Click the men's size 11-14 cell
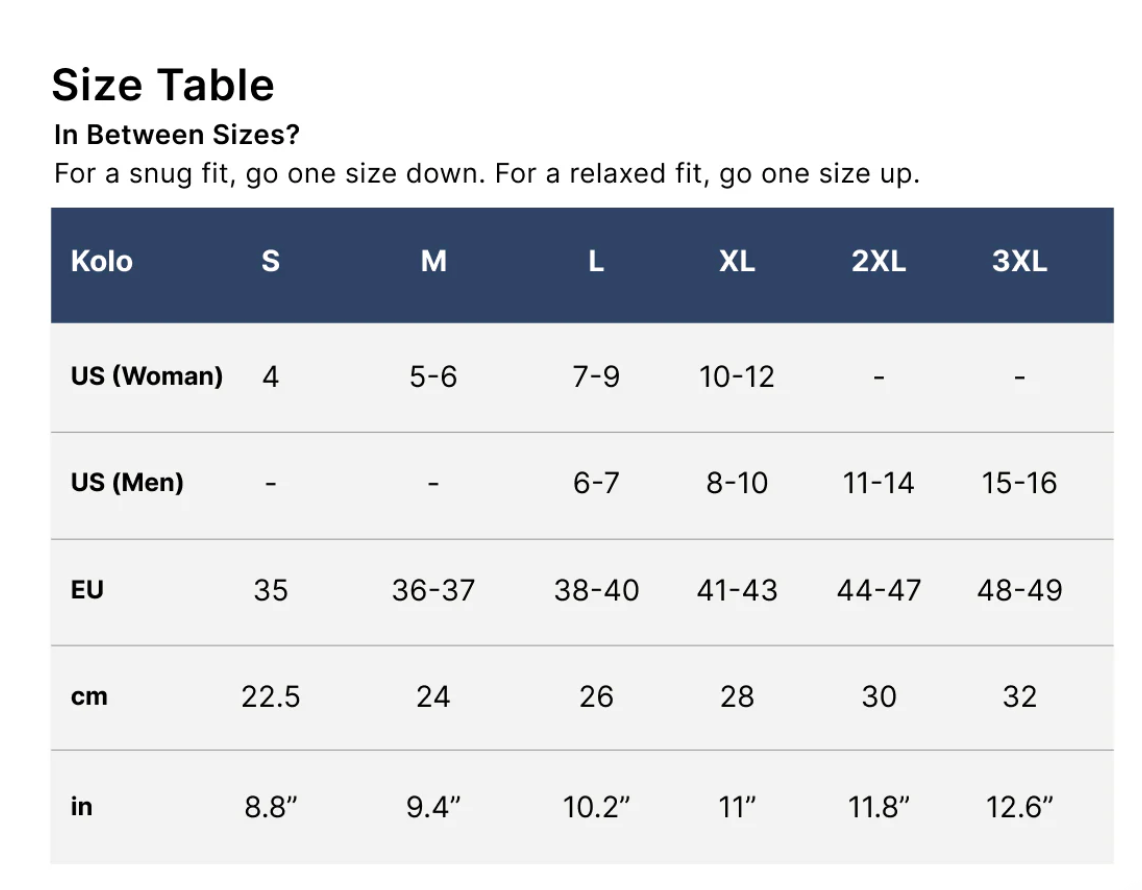 click(878, 483)
